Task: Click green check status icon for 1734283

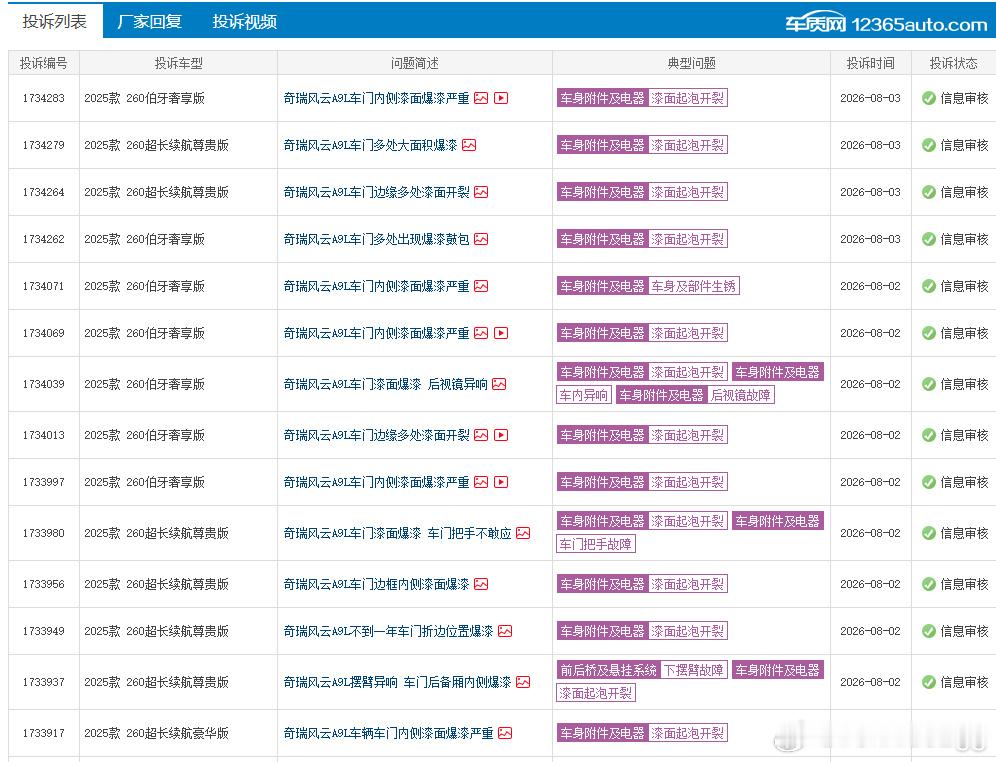Action: tap(929, 98)
